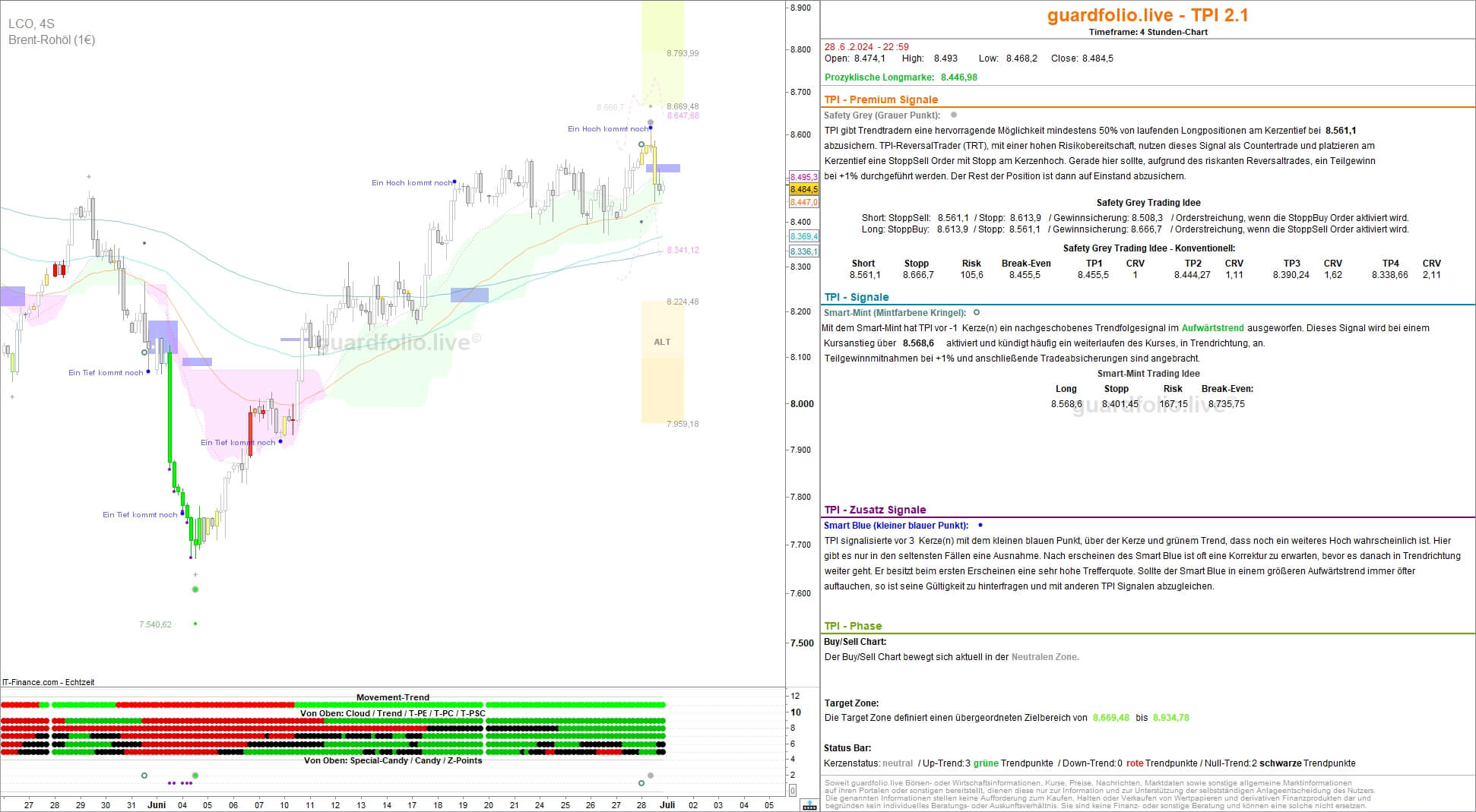Click the orange 8.447,0 price axis label
Image resolution: width=1476 pixels, height=812 pixels.
click(x=804, y=202)
